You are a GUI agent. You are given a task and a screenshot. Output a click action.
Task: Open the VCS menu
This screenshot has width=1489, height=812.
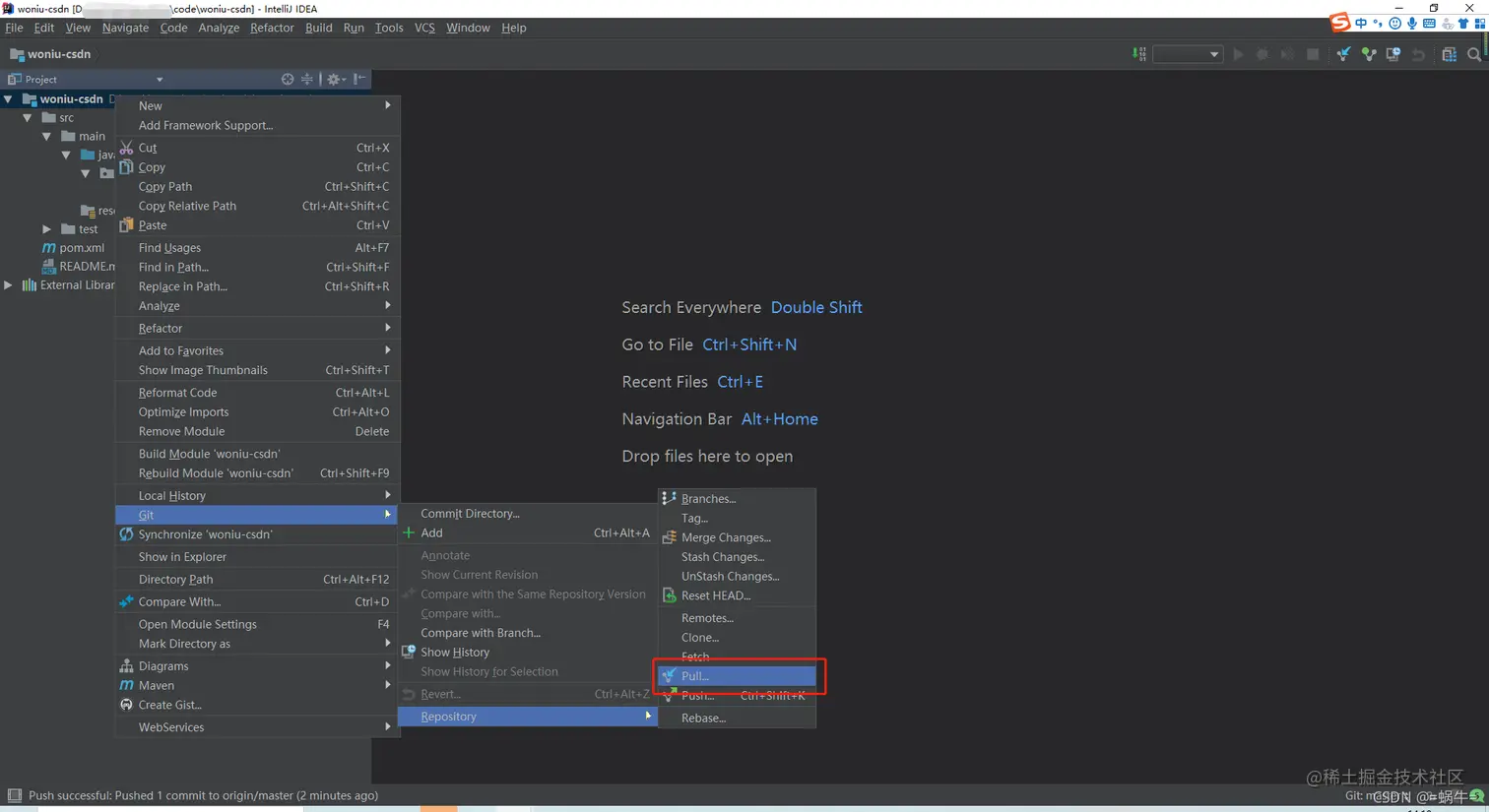point(424,28)
